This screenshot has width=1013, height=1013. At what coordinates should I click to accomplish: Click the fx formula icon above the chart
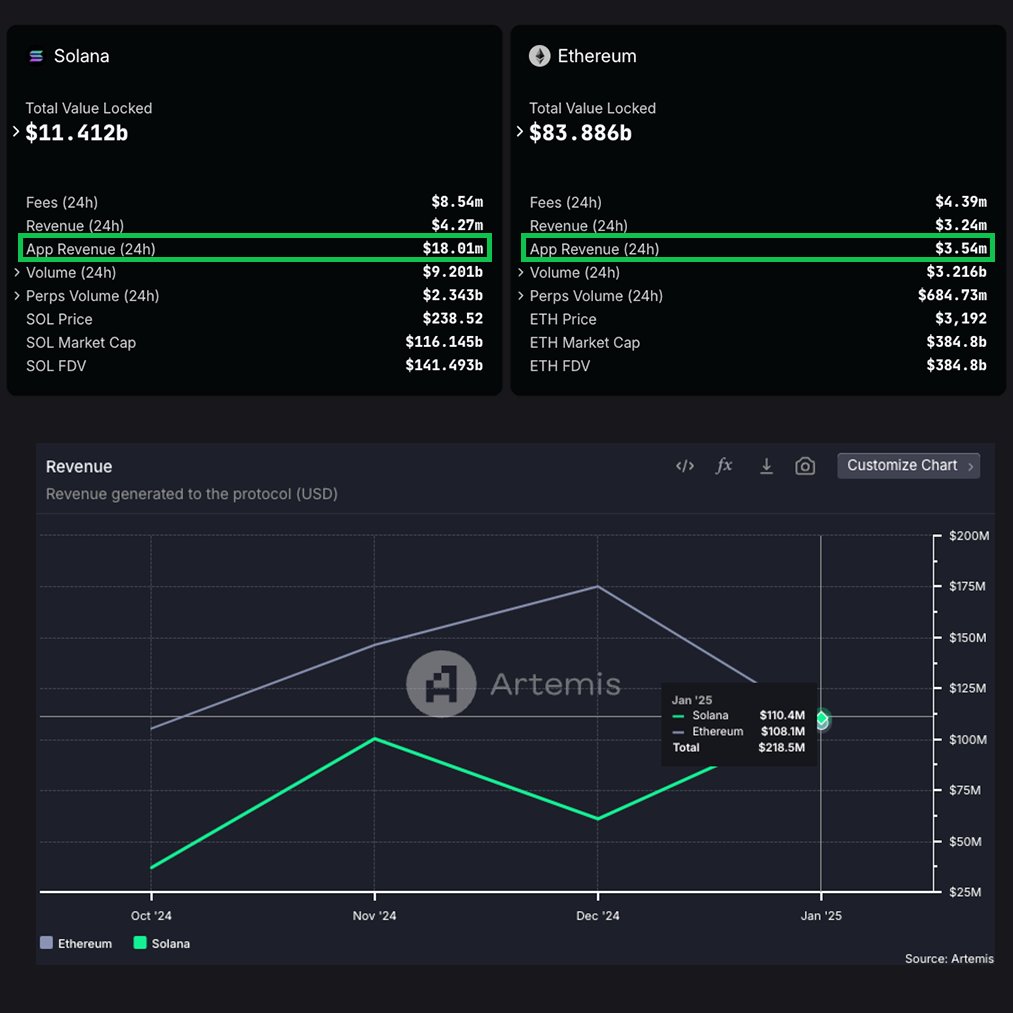[x=724, y=465]
